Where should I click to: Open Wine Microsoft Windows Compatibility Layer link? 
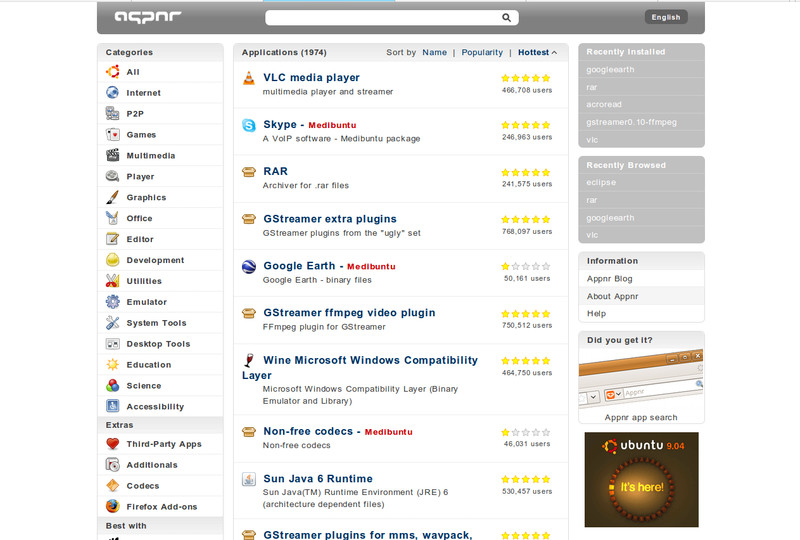(360, 367)
